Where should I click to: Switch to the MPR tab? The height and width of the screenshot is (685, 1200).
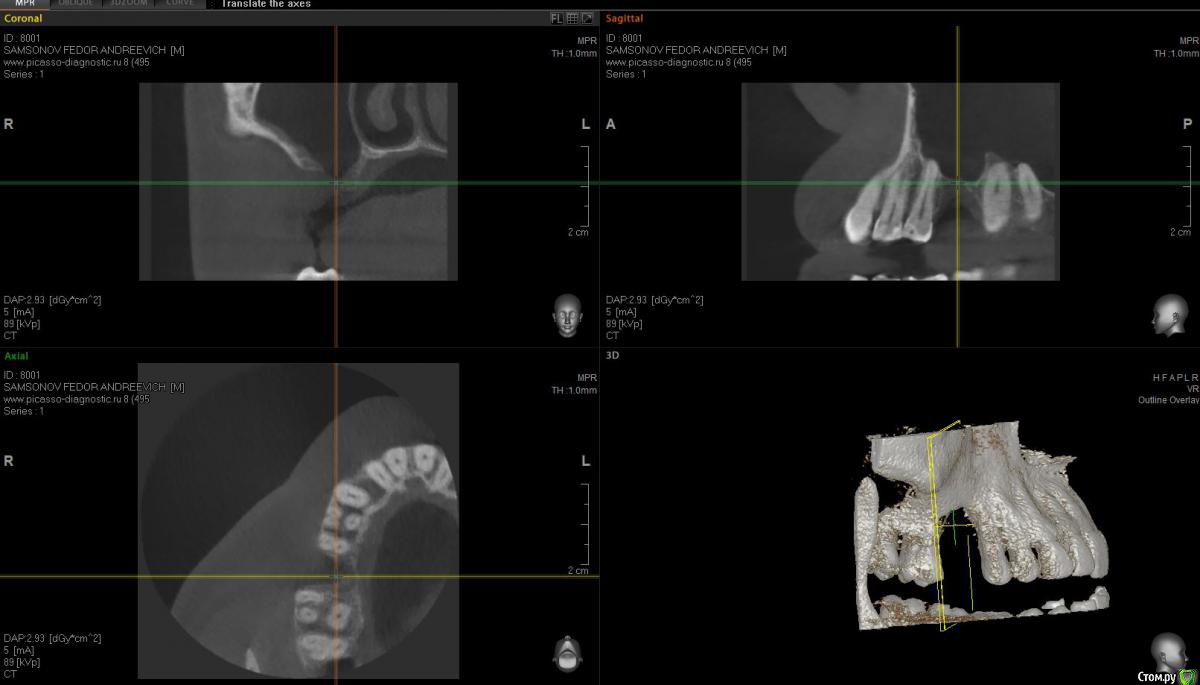click(25, 4)
